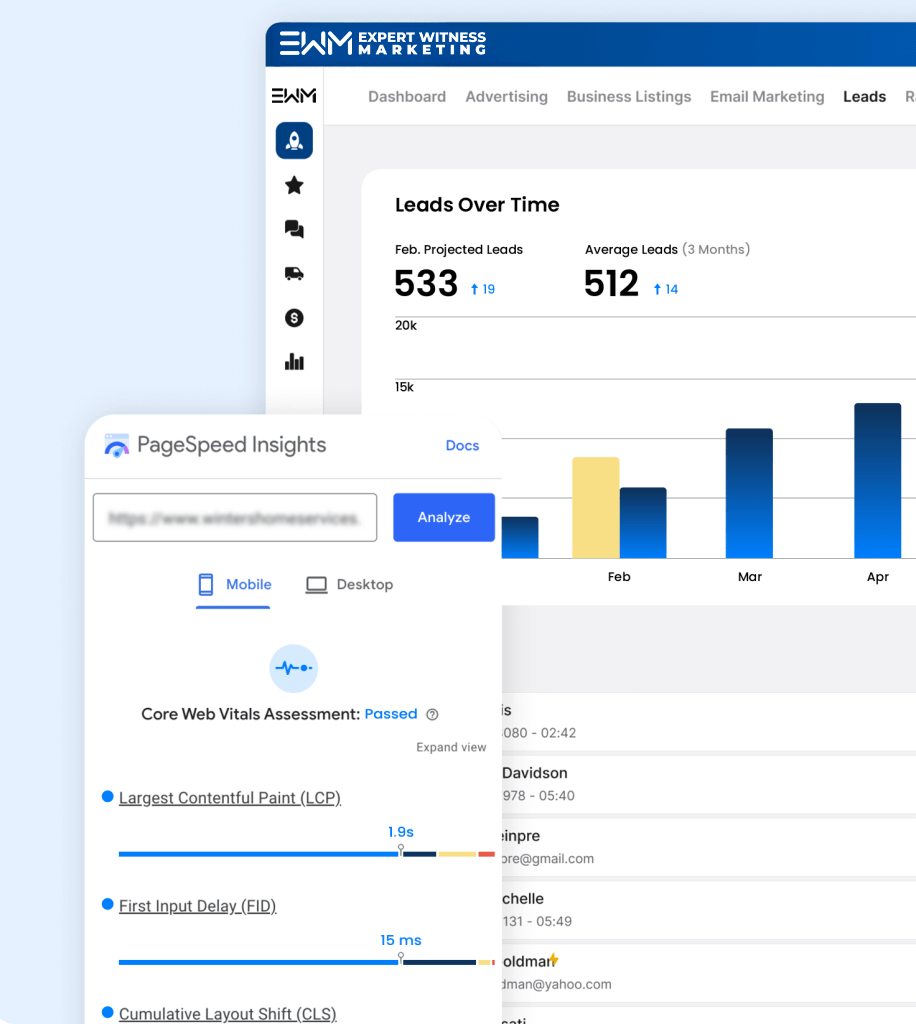Open the Dashboard menu item
Image resolution: width=916 pixels, height=1024 pixels.
click(x=407, y=97)
